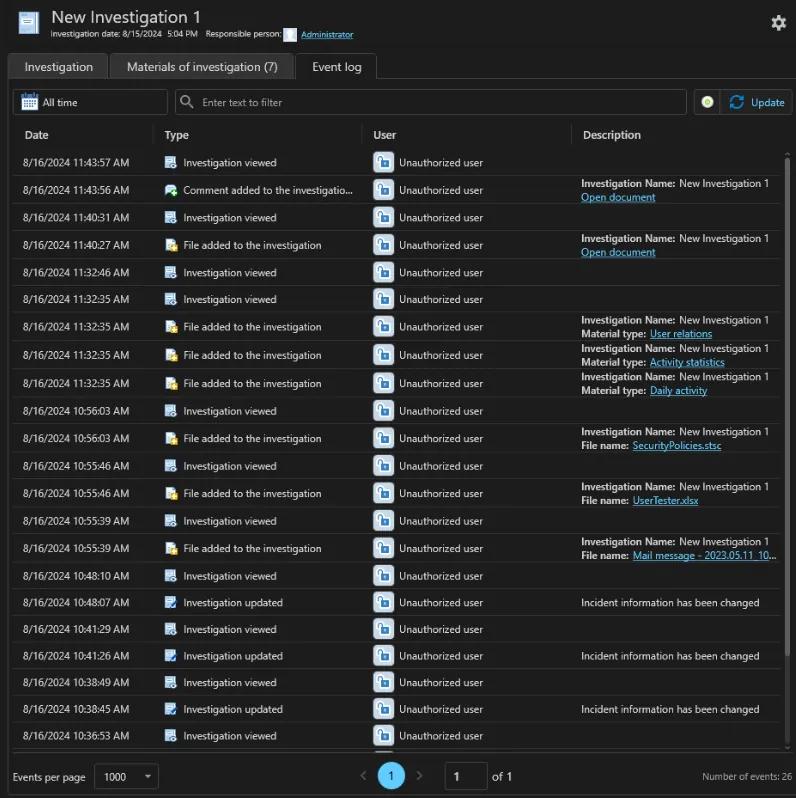This screenshot has width=796, height=798.
Task: Click file added icon at 10:55:39 AM
Action: coord(172,549)
